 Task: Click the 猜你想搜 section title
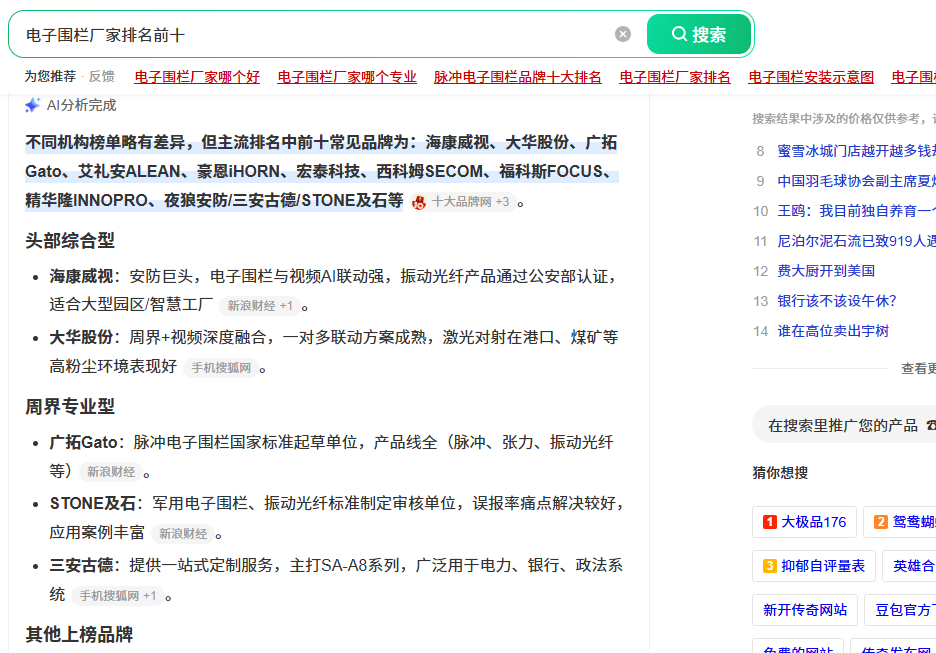point(780,473)
